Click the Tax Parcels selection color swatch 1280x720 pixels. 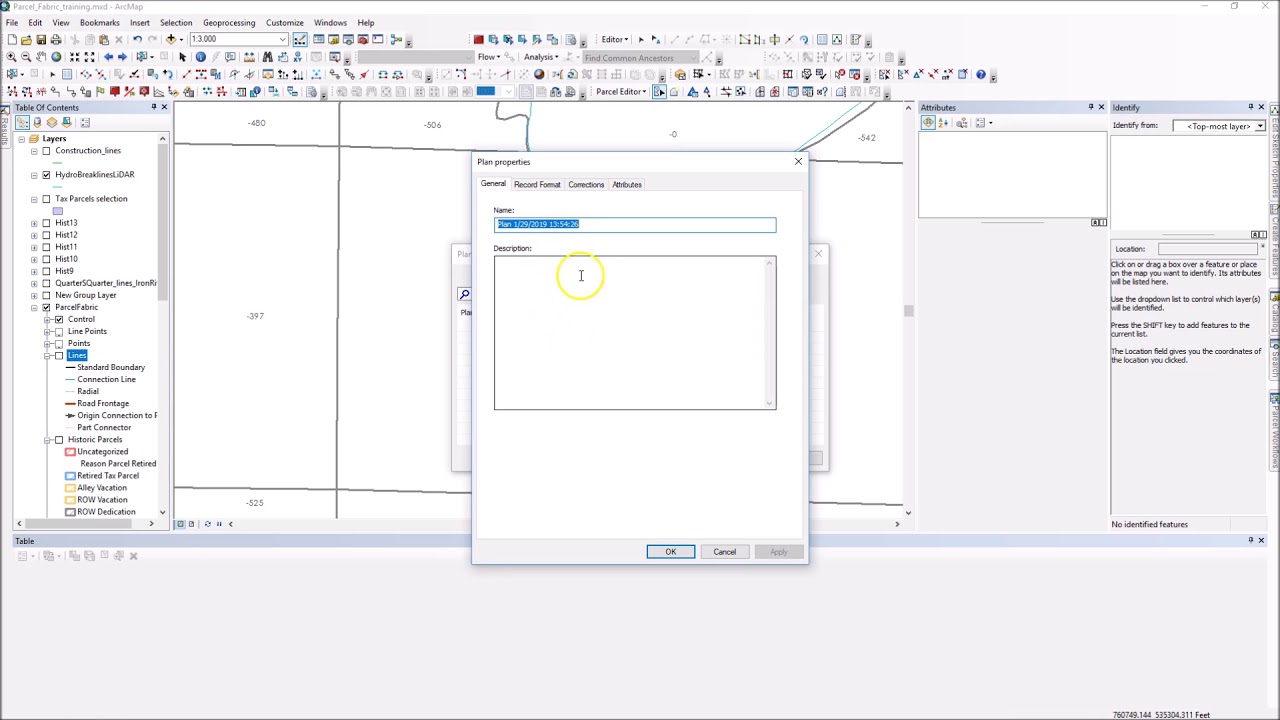57,210
